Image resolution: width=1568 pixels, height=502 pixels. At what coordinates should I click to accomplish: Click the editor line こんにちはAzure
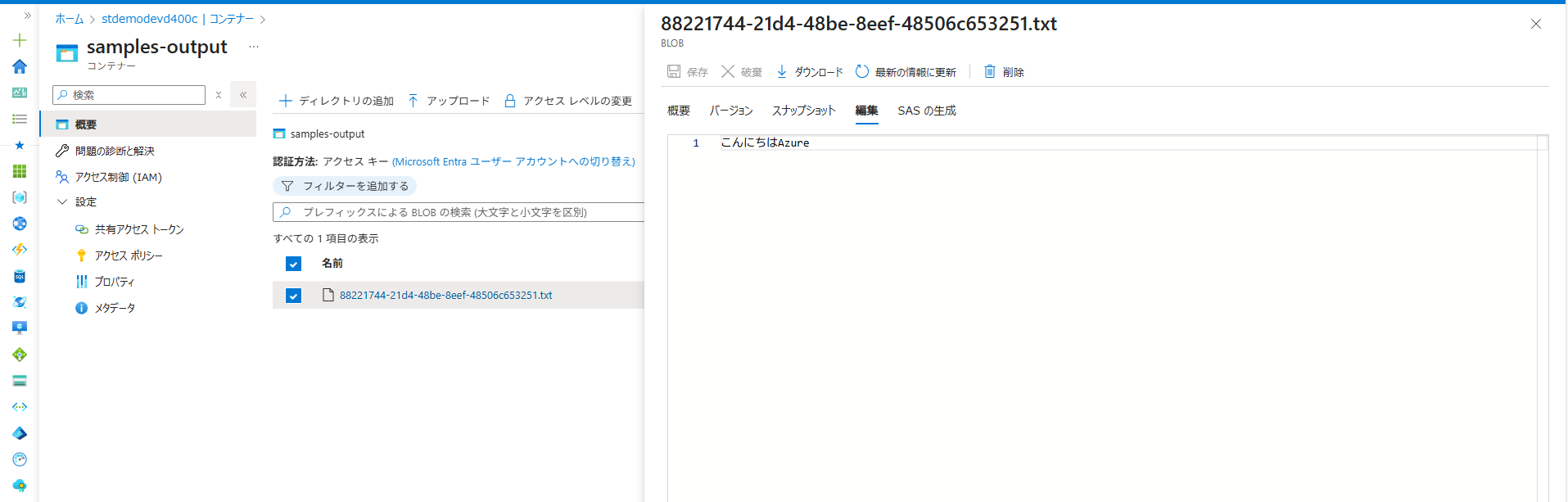tap(765, 142)
